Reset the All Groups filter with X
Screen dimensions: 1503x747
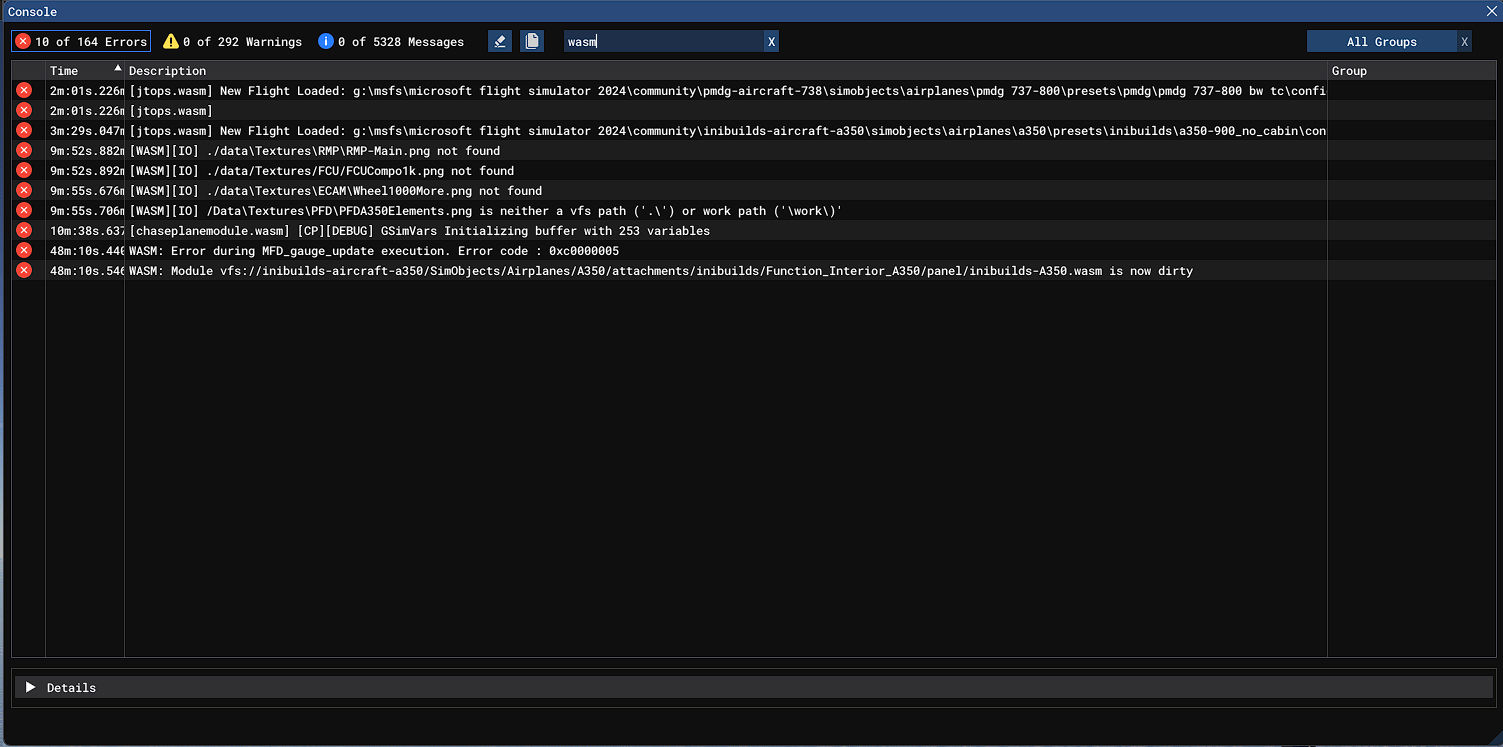pyautogui.click(x=1464, y=41)
